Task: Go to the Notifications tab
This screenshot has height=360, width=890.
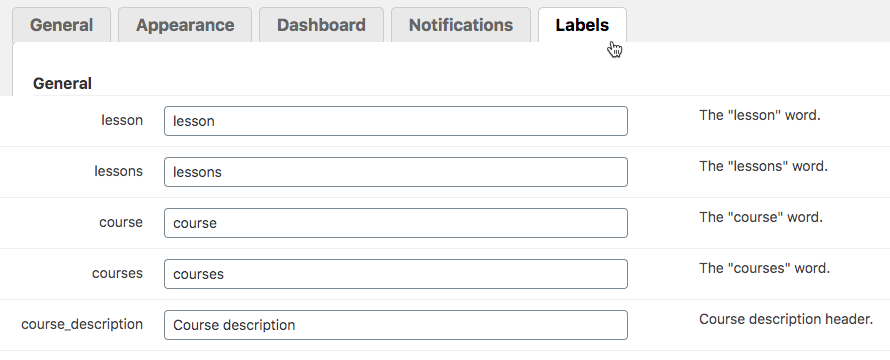Action: pyautogui.click(x=461, y=25)
